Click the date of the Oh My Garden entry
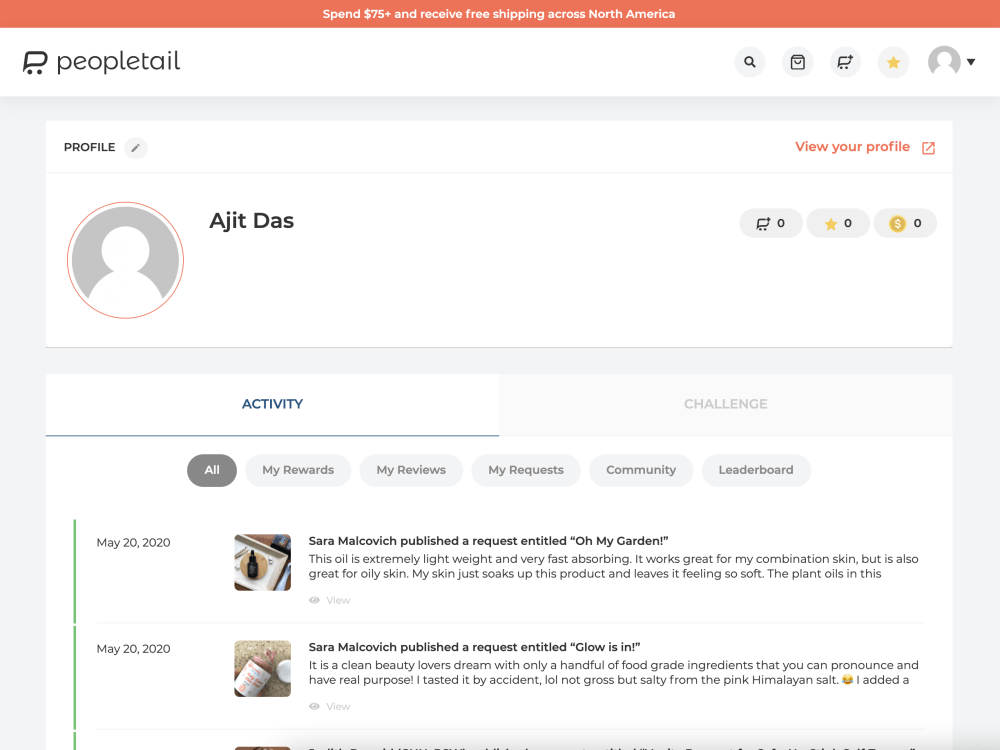The image size is (1000, 750). click(133, 543)
